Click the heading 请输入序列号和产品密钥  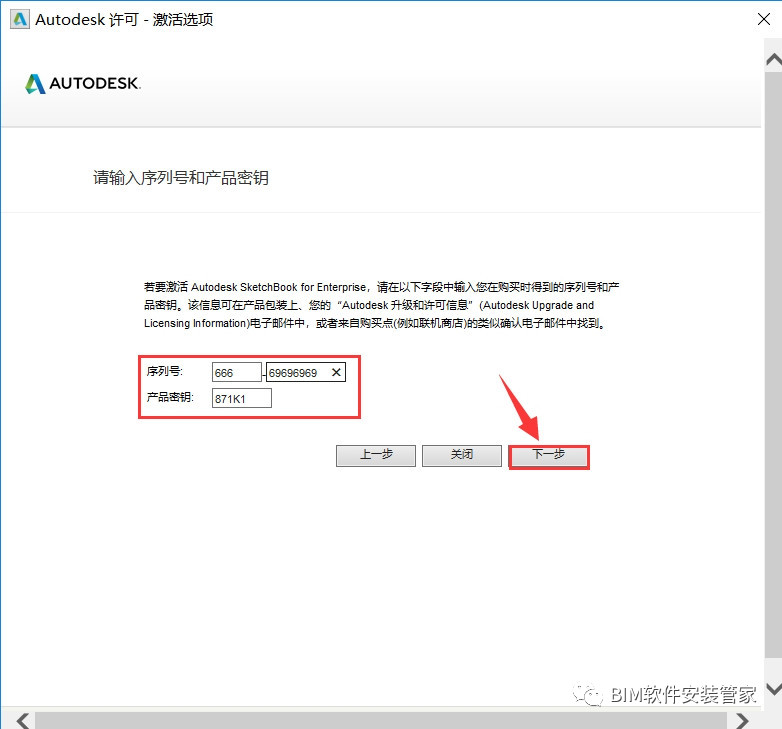coord(181,178)
